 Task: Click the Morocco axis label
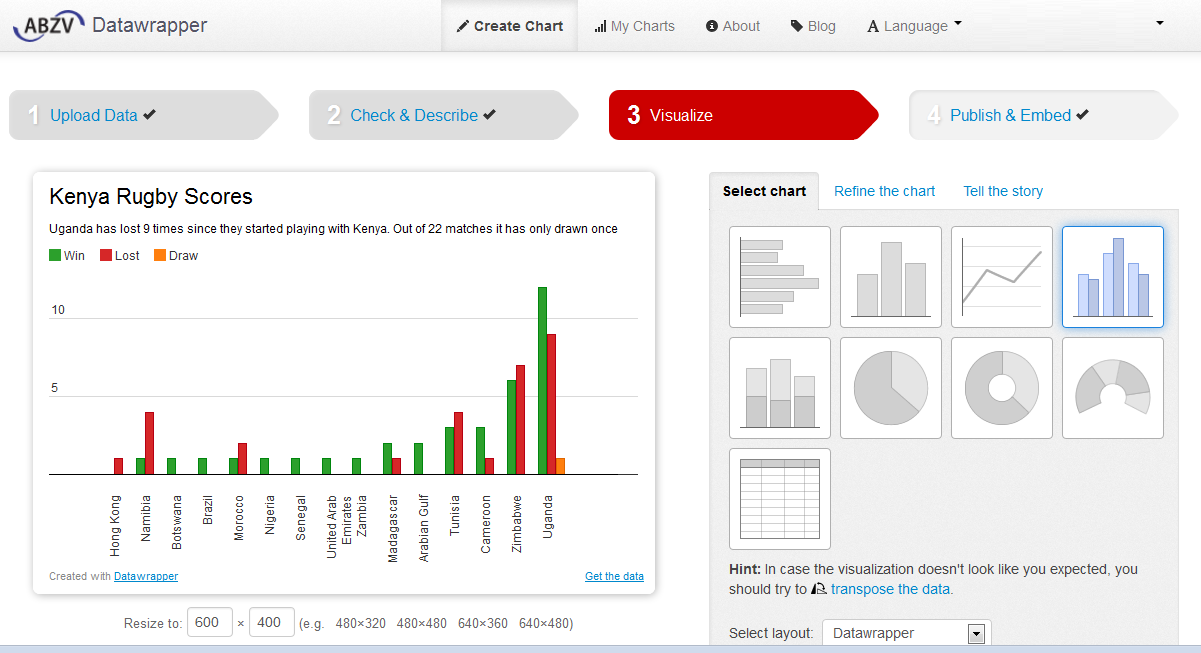(239, 518)
